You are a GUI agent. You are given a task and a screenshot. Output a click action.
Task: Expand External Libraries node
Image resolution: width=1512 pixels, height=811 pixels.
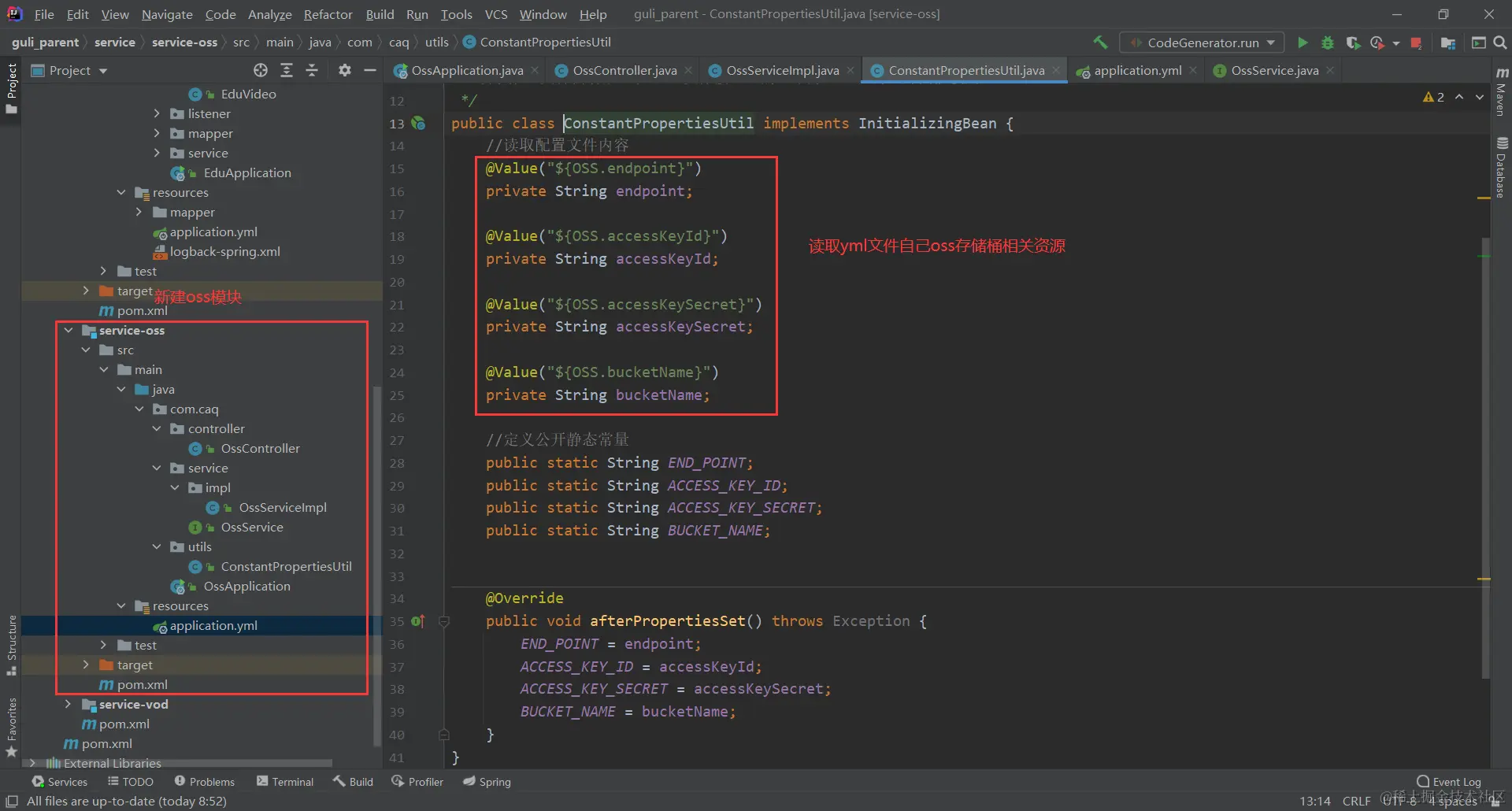click(32, 763)
